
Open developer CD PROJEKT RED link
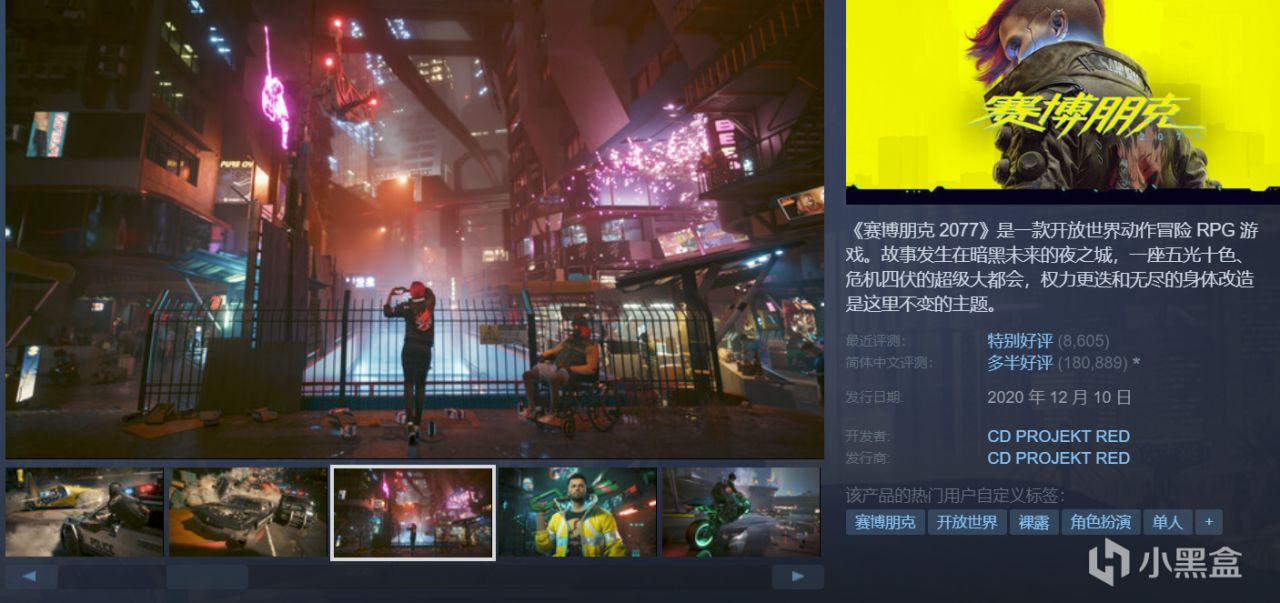click(x=1058, y=436)
